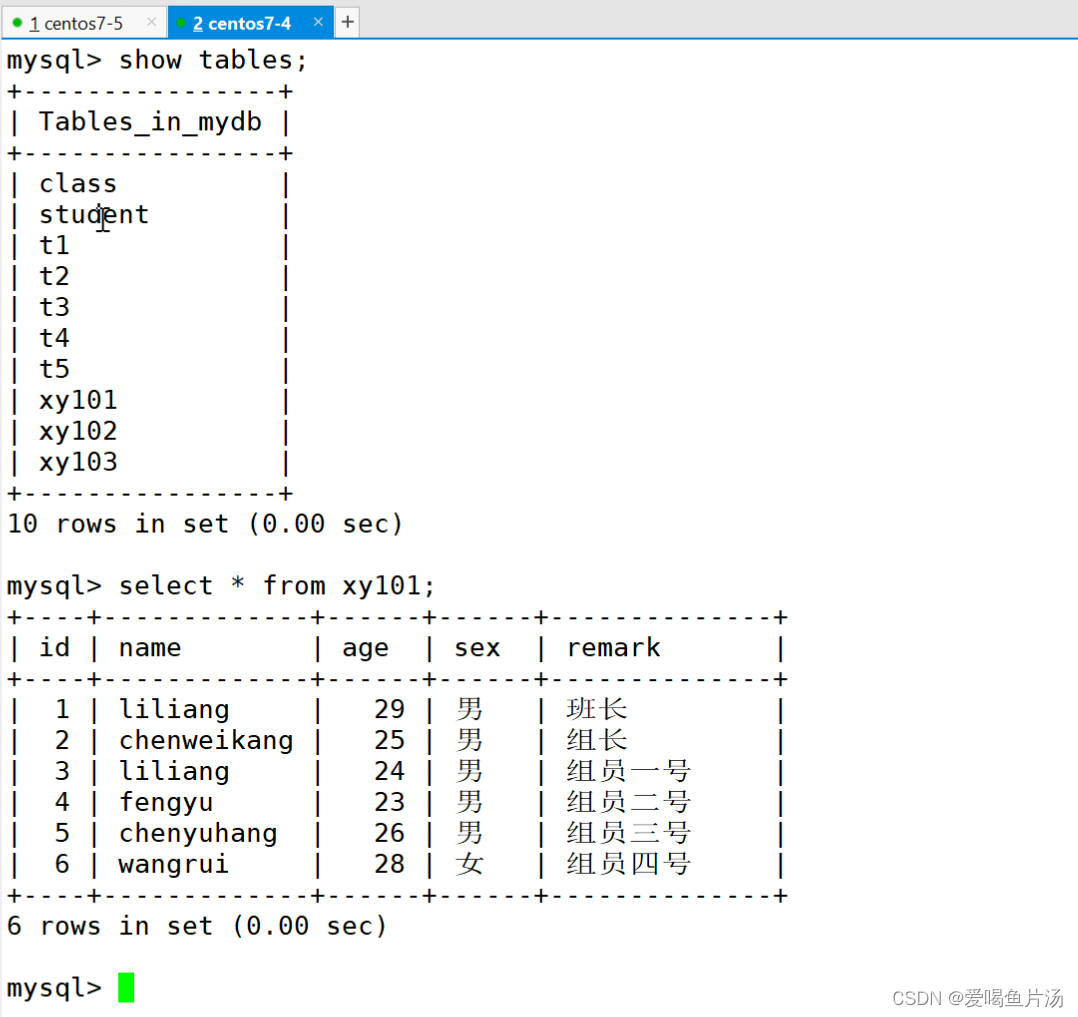Image resolution: width=1078 pixels, height=1017 pixels.
Task: Close the centos7-4 tab
Action: (318, 22)
